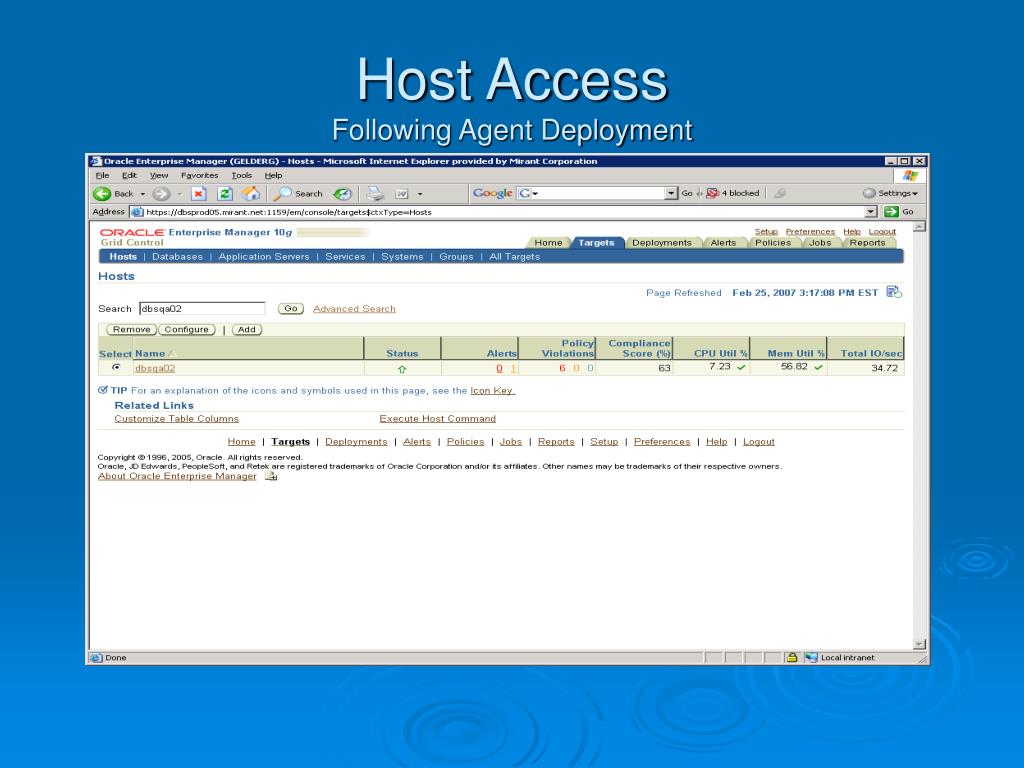Click the page scrollbar up arrow
The image size is (1024, 768).
[x=920, y=227]
